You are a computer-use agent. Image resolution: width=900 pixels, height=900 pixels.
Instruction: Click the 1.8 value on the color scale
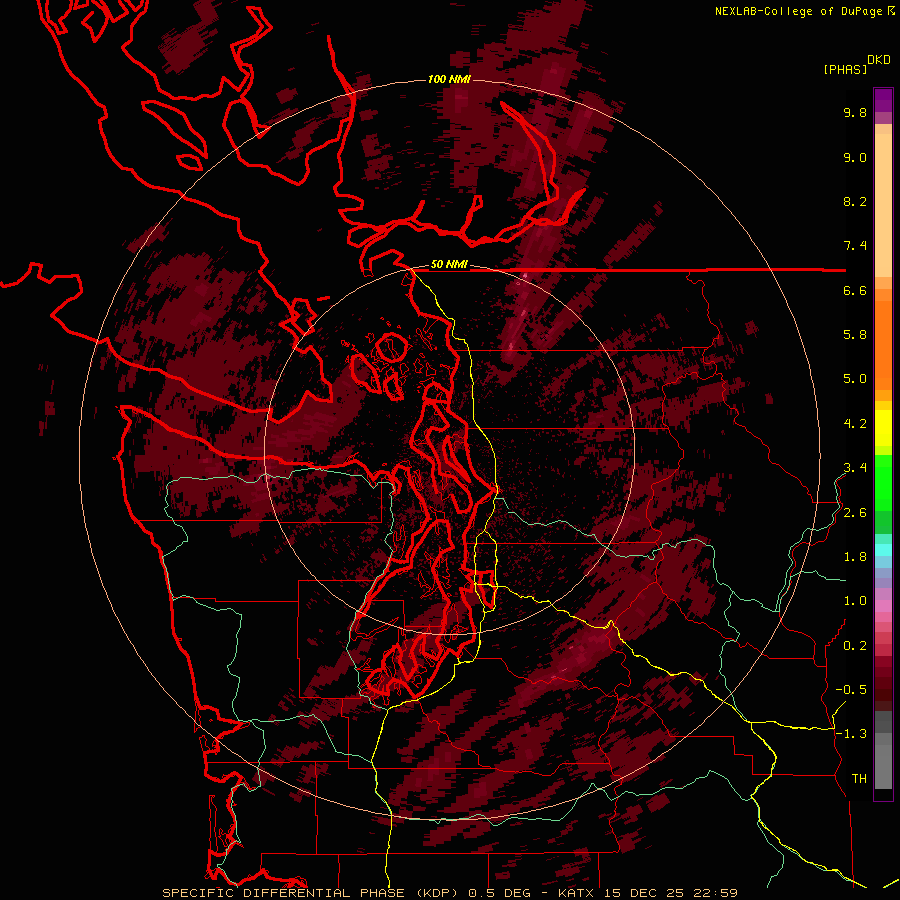(855, 557)
